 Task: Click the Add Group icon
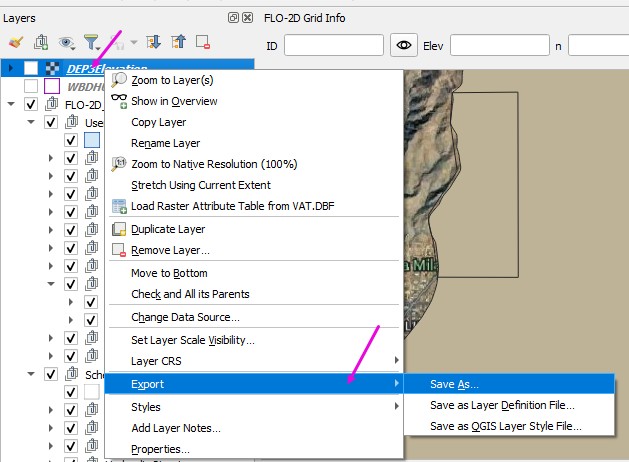[x=41, y=42]
